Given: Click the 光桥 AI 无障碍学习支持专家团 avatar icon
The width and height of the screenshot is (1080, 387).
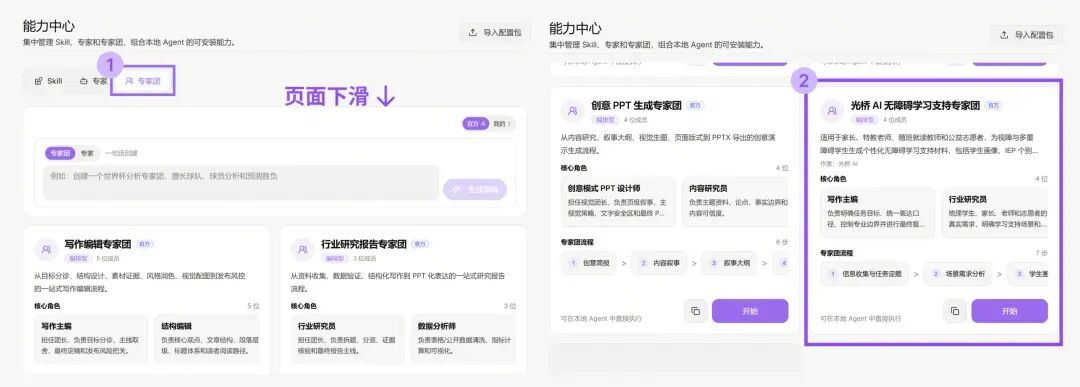Looking at the screenshot, I should tap(832, 111).
